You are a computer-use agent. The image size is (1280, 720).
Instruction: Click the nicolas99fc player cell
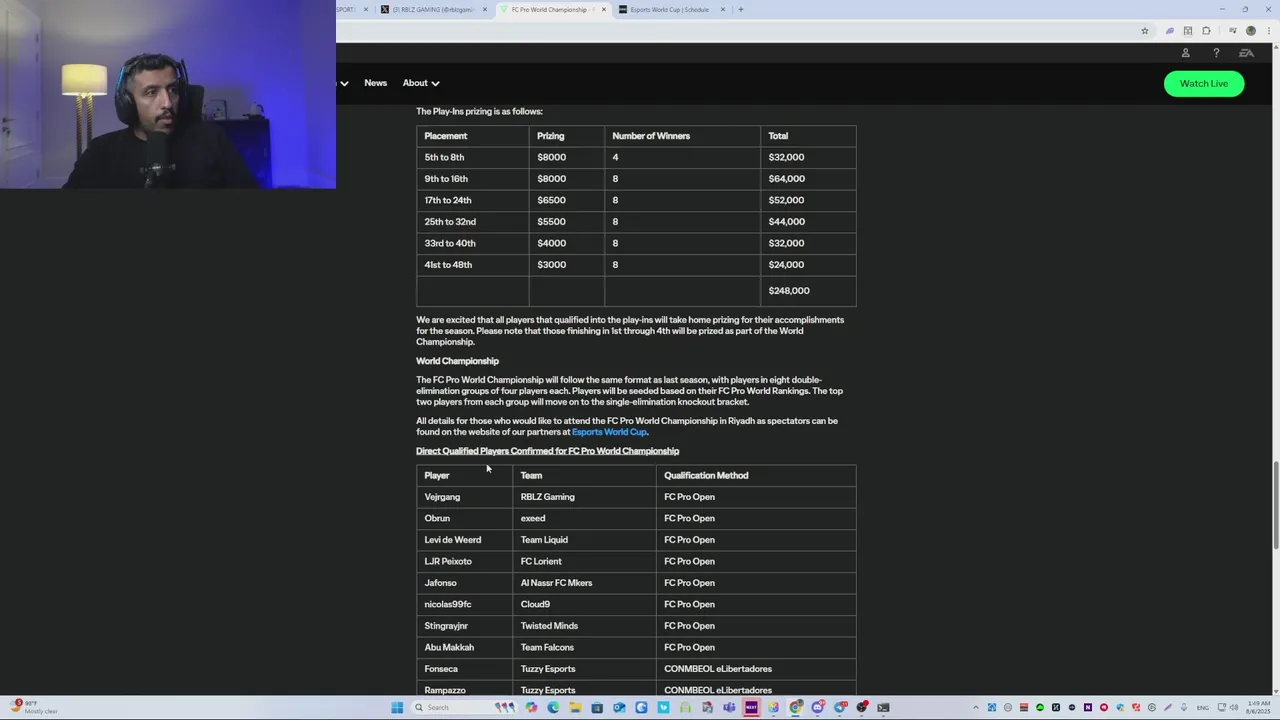[464, 604]
